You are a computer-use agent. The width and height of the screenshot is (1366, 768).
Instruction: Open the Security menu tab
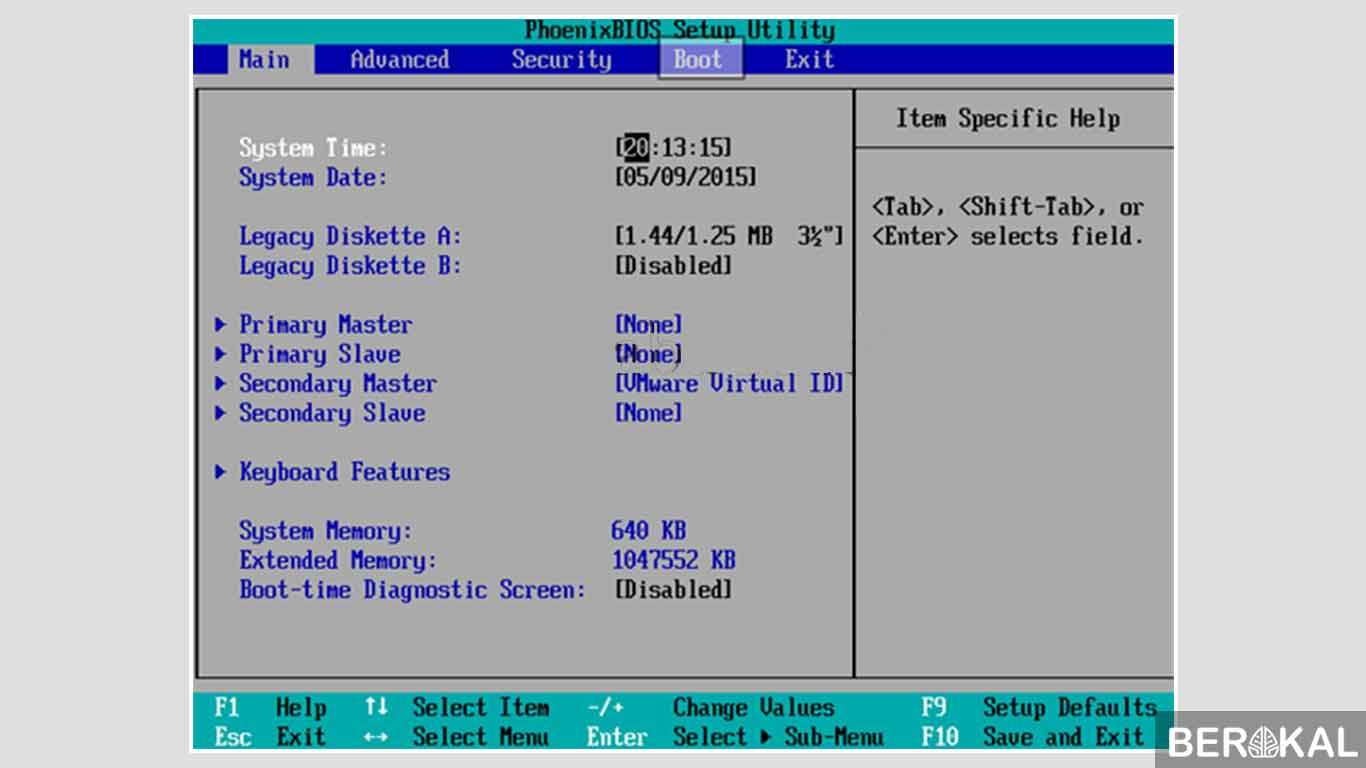point(561,60)
